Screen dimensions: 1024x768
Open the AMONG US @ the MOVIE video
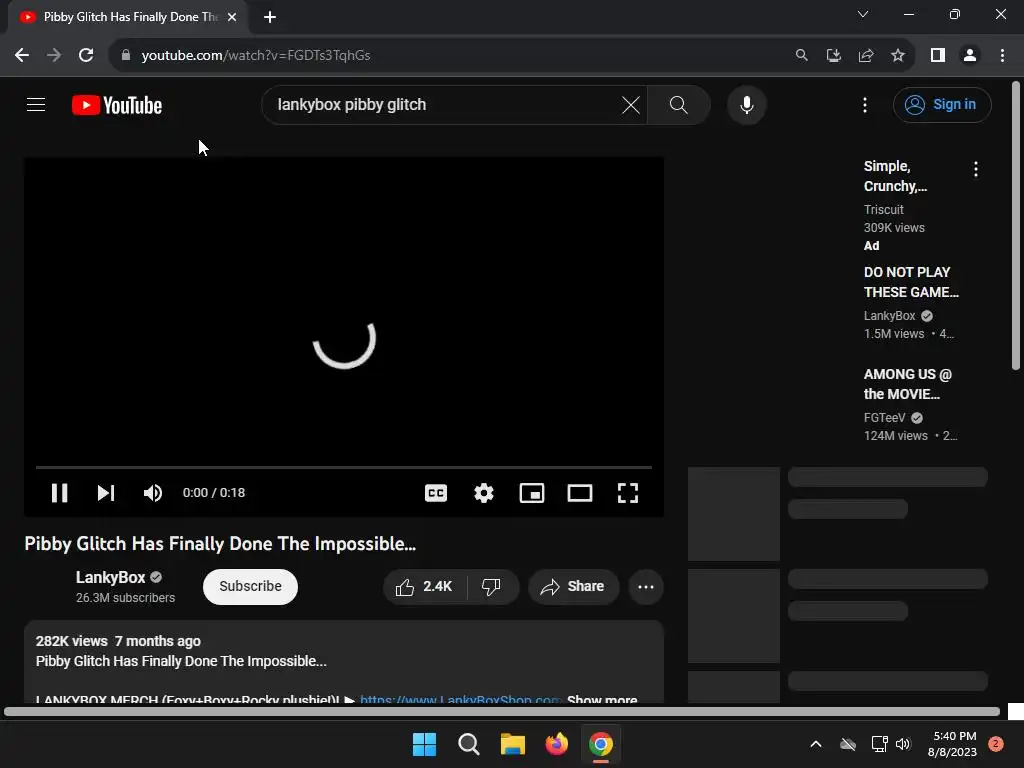(x=908, y=384)
